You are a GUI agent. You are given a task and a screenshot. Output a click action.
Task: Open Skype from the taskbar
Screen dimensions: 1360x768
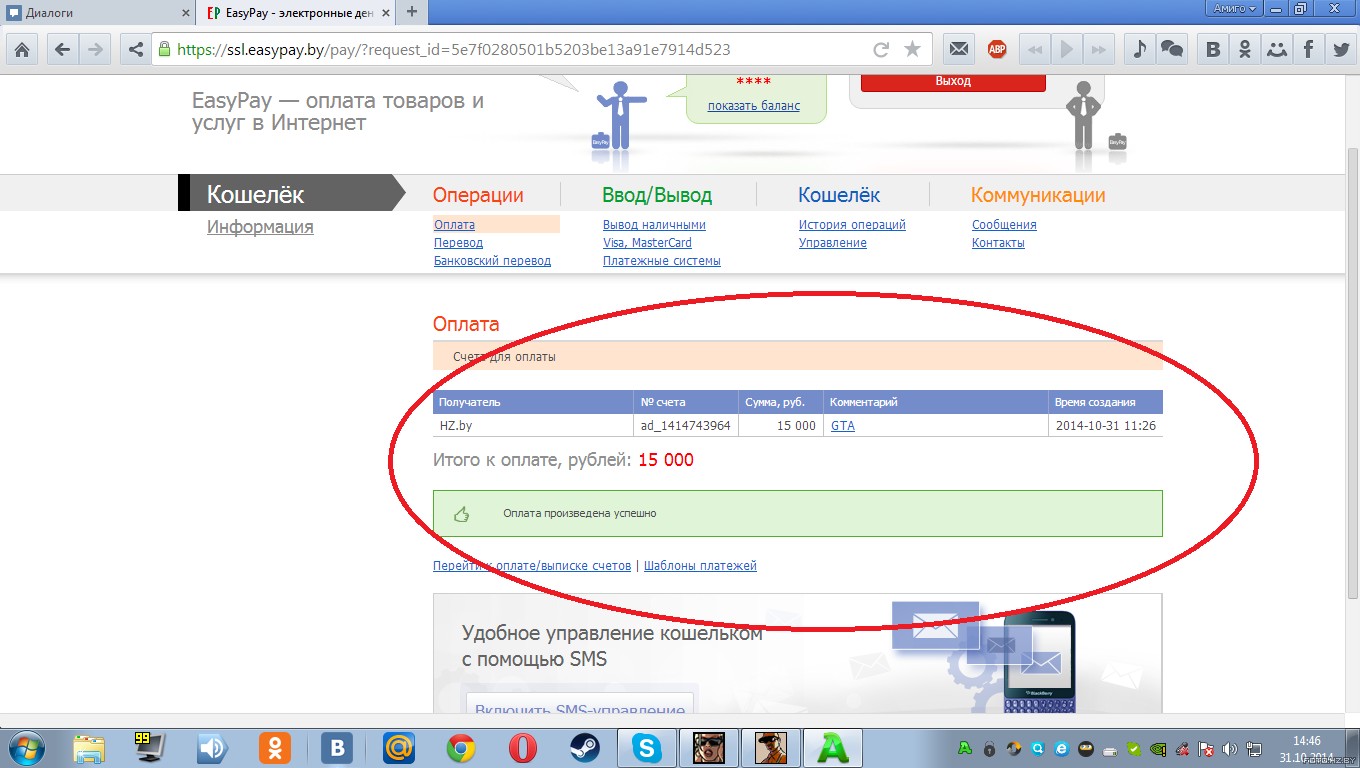(x=646, y=748)
